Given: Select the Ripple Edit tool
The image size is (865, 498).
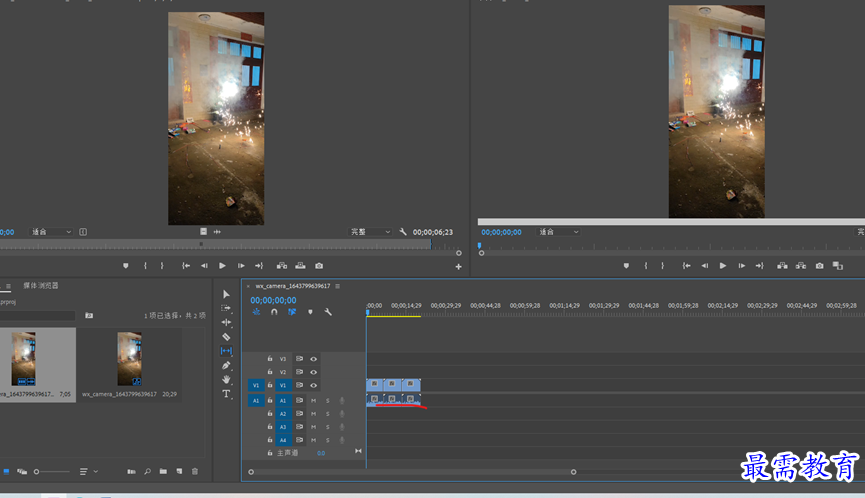Looking at the screenshot, I should point(226,322).
